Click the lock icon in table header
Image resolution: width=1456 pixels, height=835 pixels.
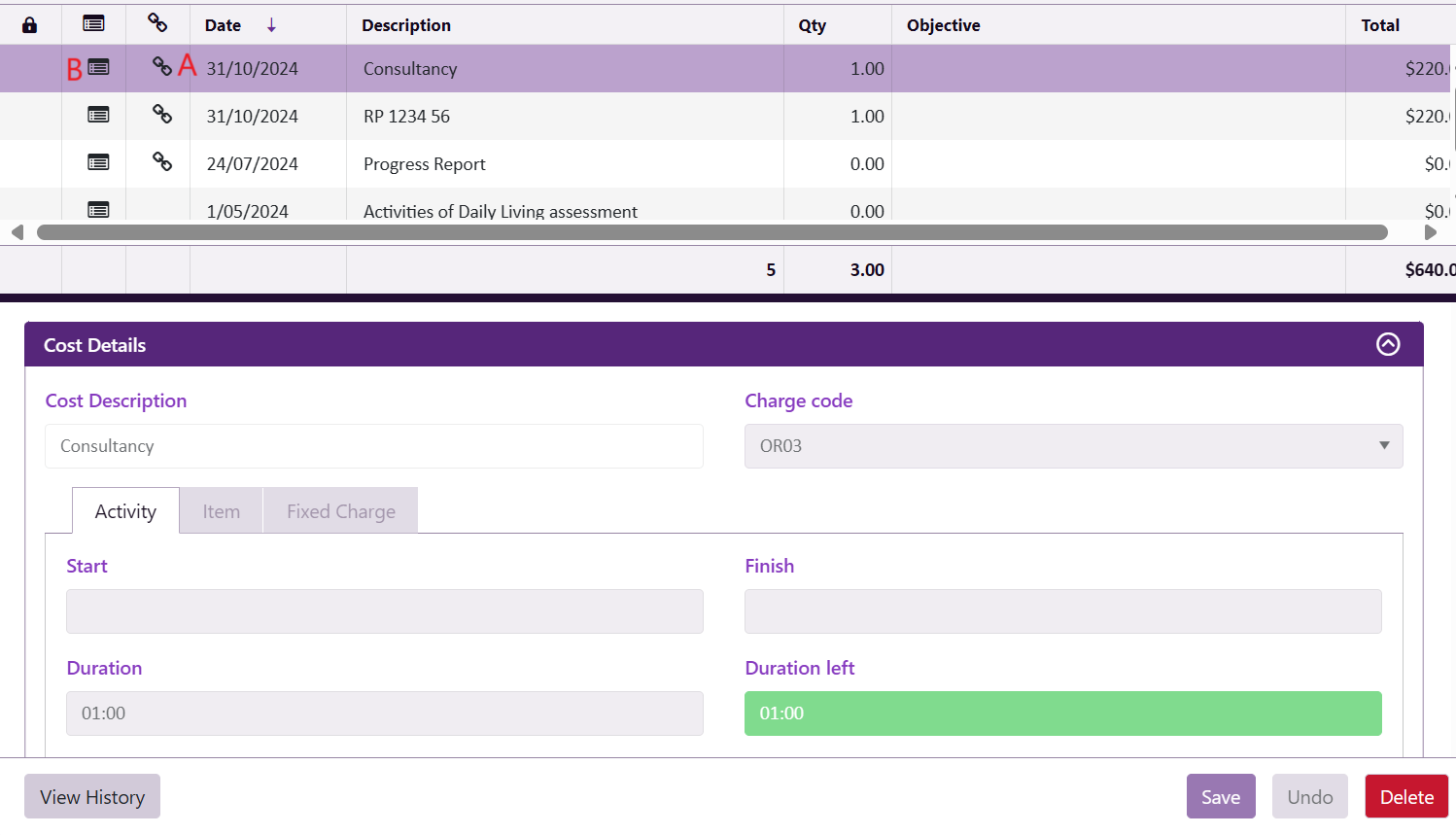click(x=29, y=25)
